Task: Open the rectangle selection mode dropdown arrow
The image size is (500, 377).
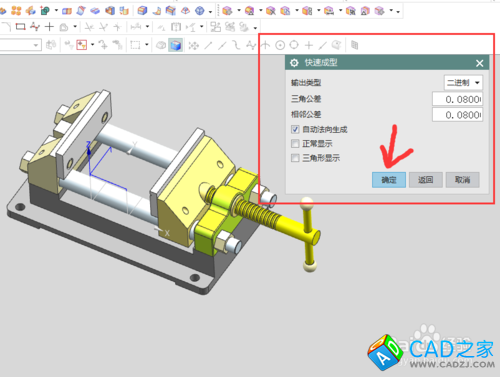Action: (147, 45)
